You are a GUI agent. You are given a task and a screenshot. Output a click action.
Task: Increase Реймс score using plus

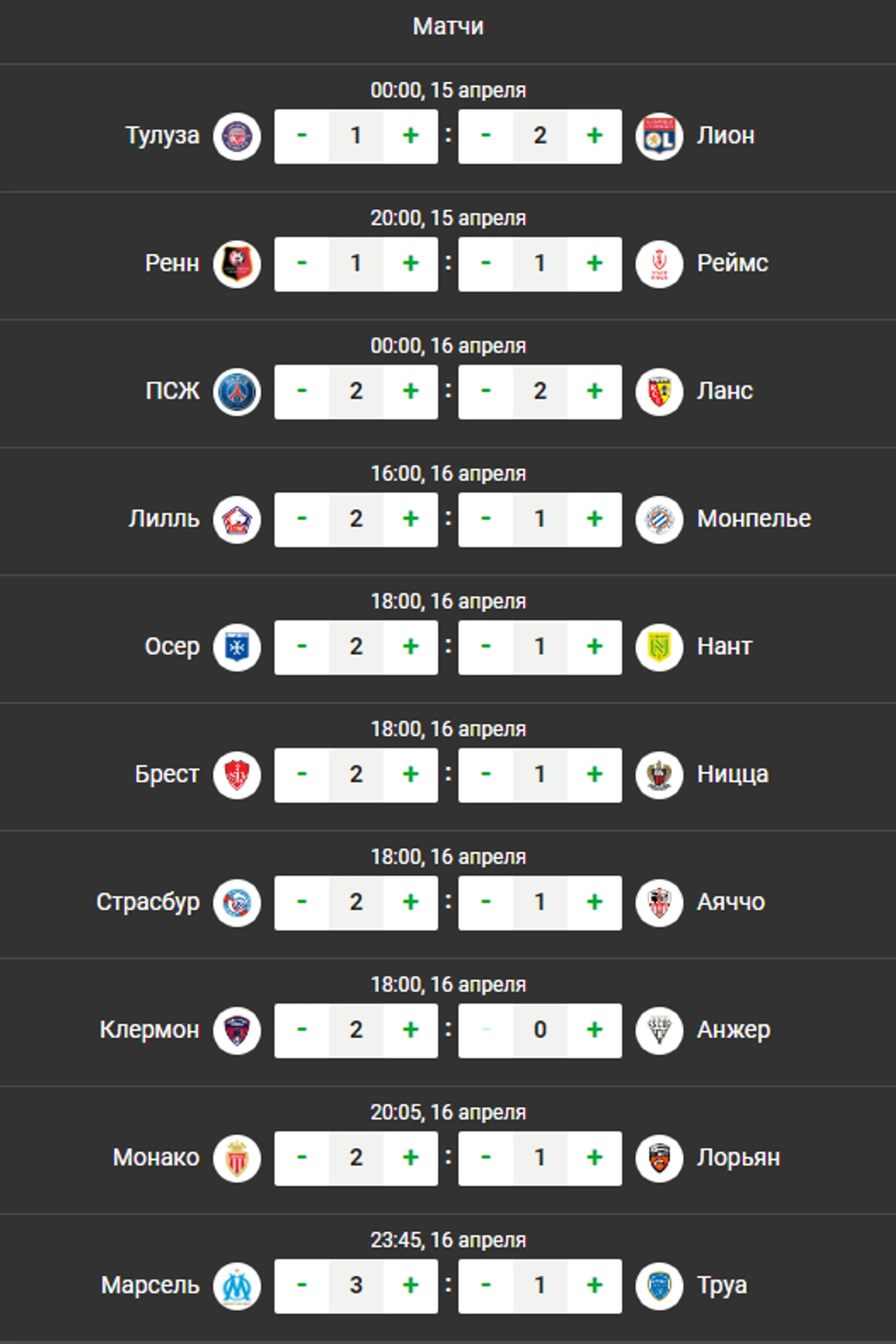pos(595,264)
